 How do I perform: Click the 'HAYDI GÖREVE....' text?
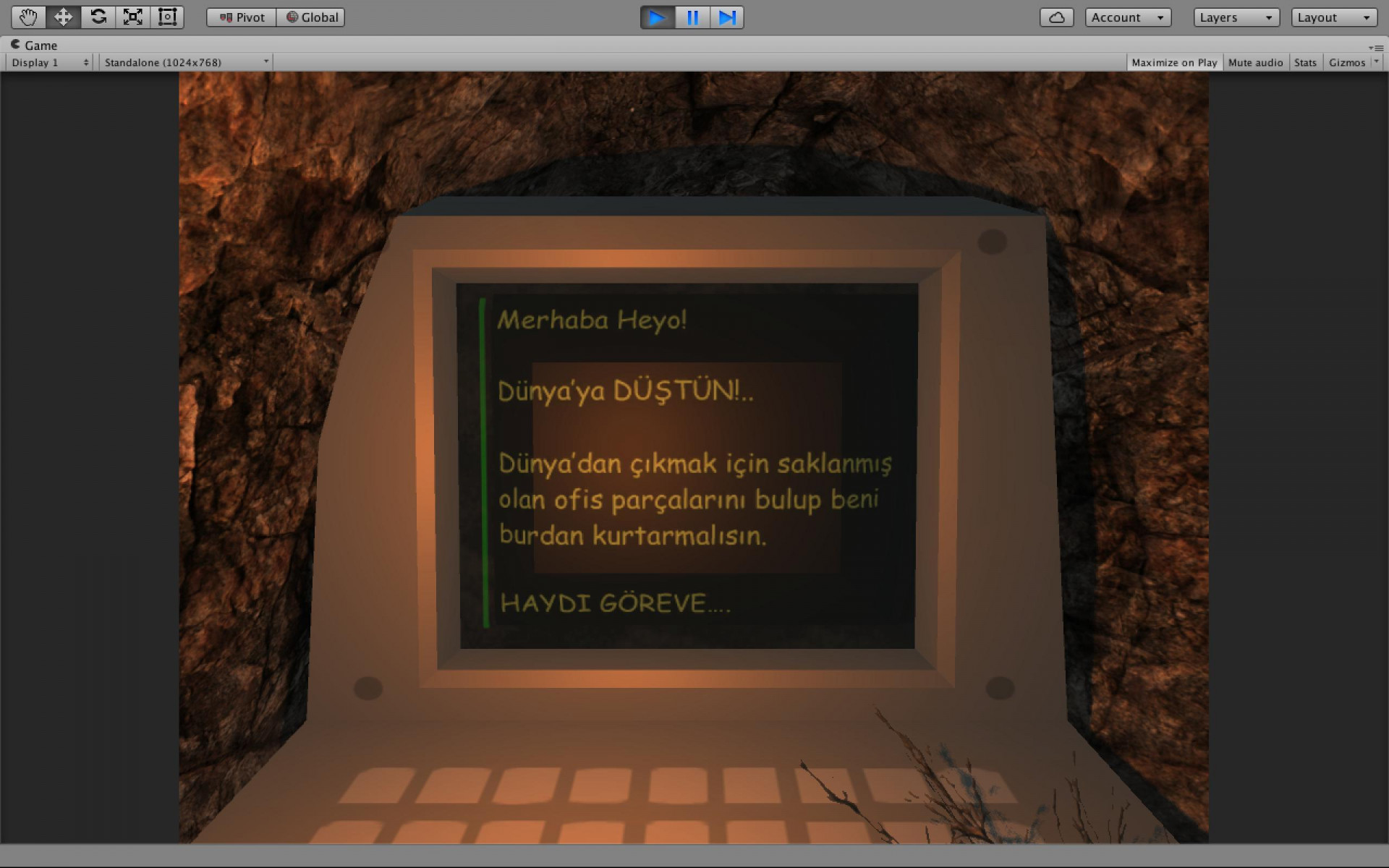click(x=616, y=603)
